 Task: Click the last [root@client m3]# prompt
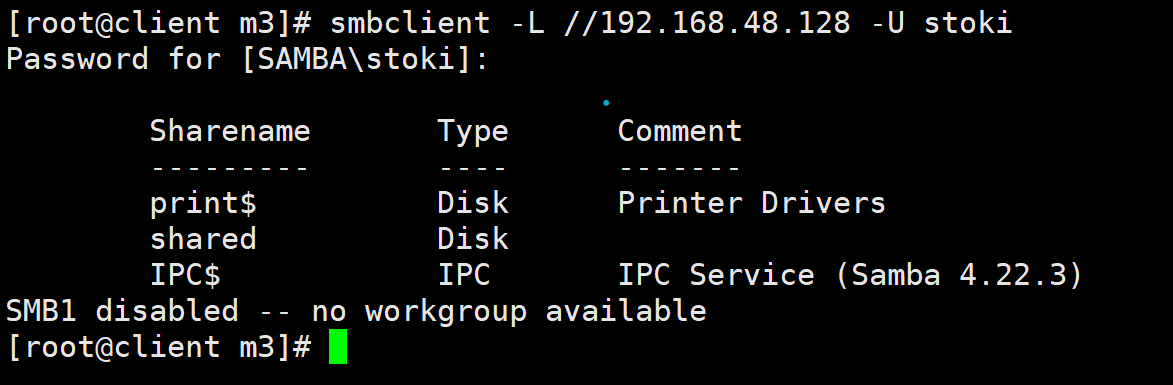159,347
